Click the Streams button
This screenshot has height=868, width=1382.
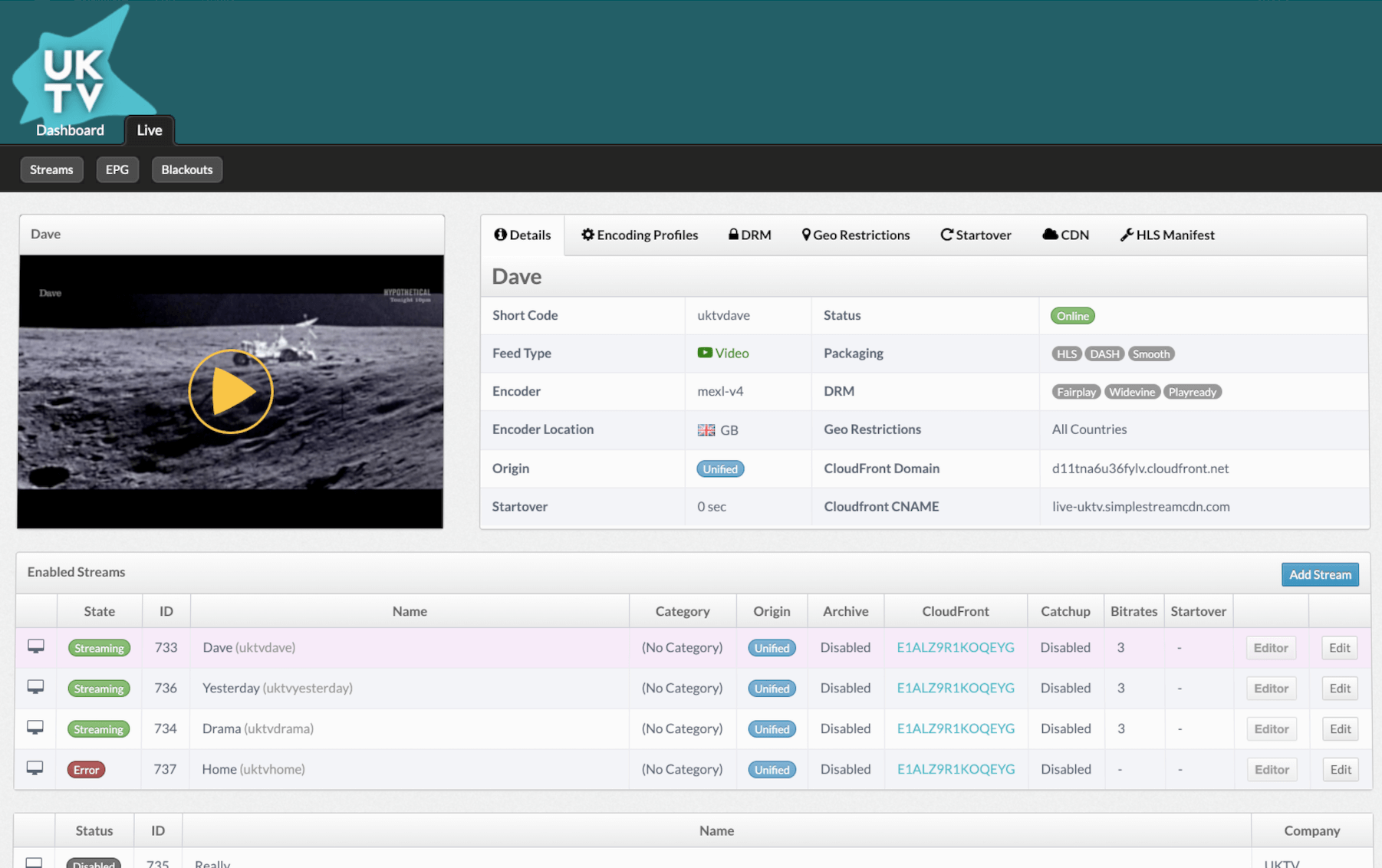[x=51, y=169]
